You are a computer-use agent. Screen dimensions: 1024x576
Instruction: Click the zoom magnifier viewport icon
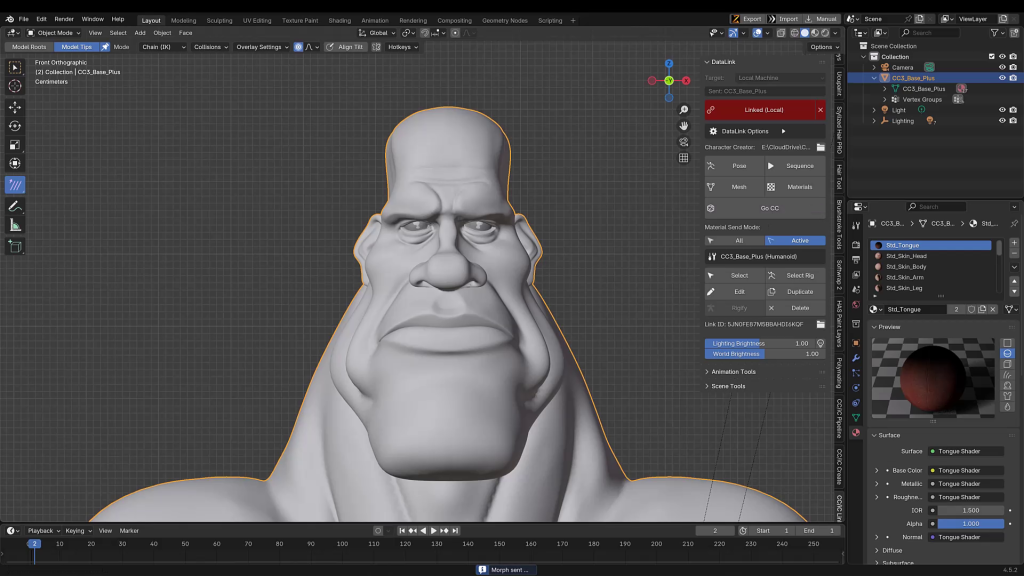pyautogui.click(x=684, y=110)
